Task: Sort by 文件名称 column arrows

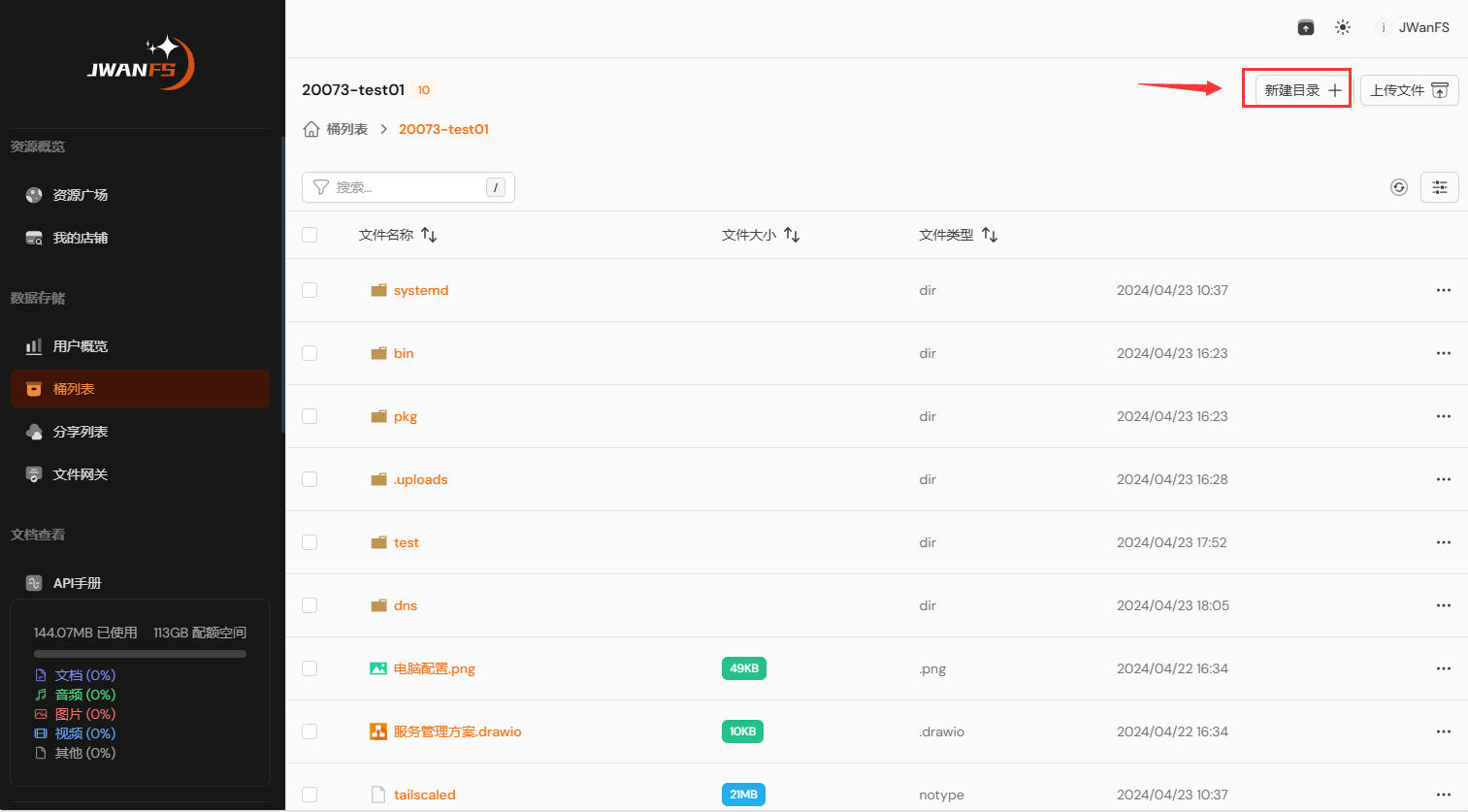Action: click(x=429, y=235)
